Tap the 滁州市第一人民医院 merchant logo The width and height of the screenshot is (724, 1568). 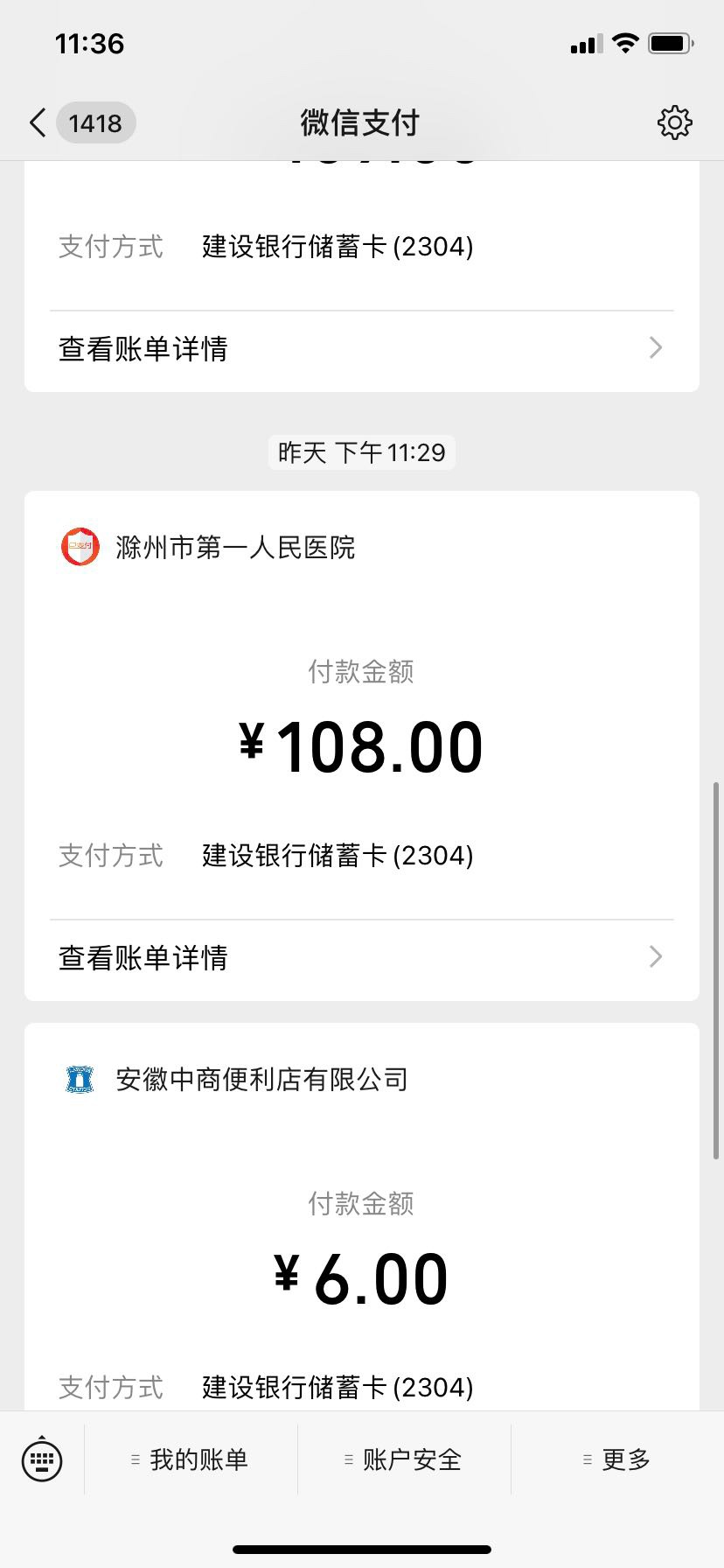pyautogui.click(x=80, y=548)
